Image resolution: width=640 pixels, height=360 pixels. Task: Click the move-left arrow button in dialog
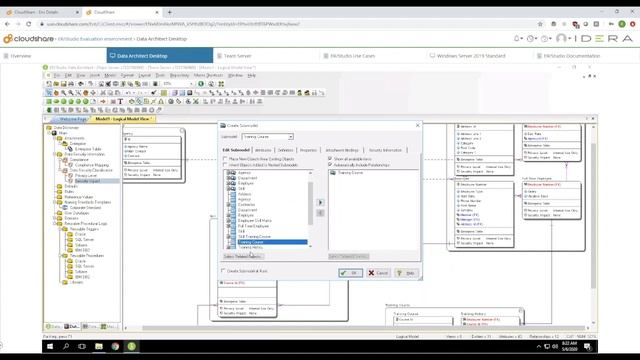click(320, 213)
